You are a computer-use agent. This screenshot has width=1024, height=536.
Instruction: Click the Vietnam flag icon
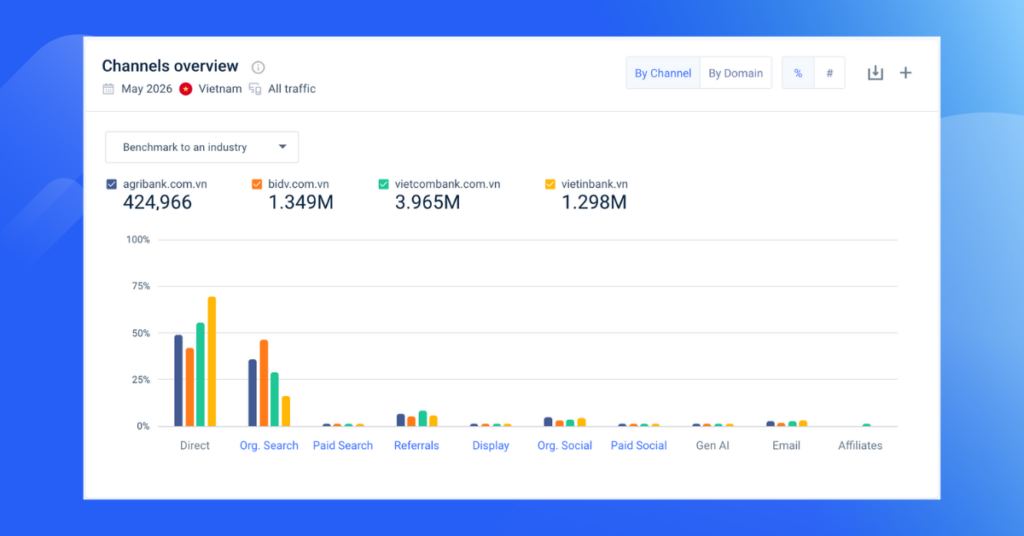click(x=186, y=89)
